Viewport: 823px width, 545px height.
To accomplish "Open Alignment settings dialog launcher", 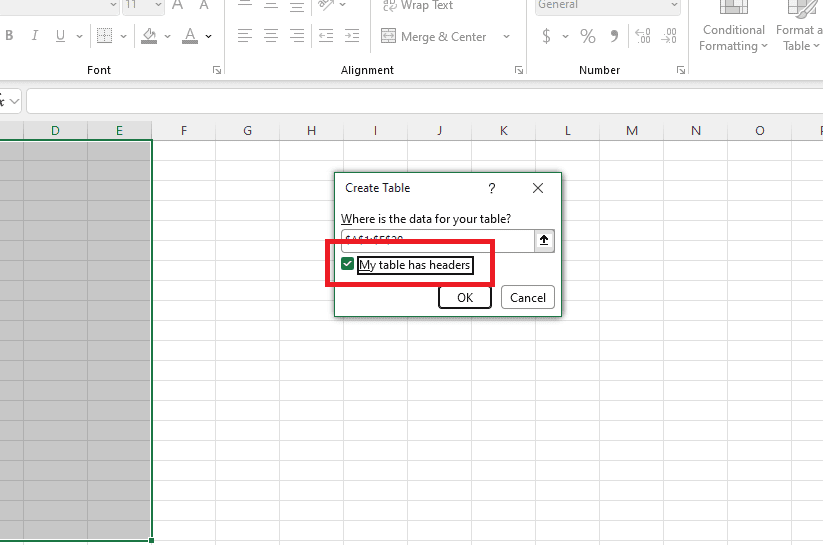I will 519,70.
